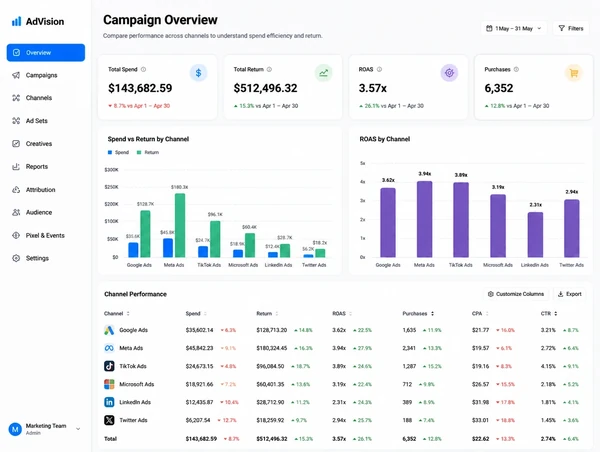Click the shopping cart icon on Purchases card
The height and width of the screenshot is (452, 600).
[574, 73]
